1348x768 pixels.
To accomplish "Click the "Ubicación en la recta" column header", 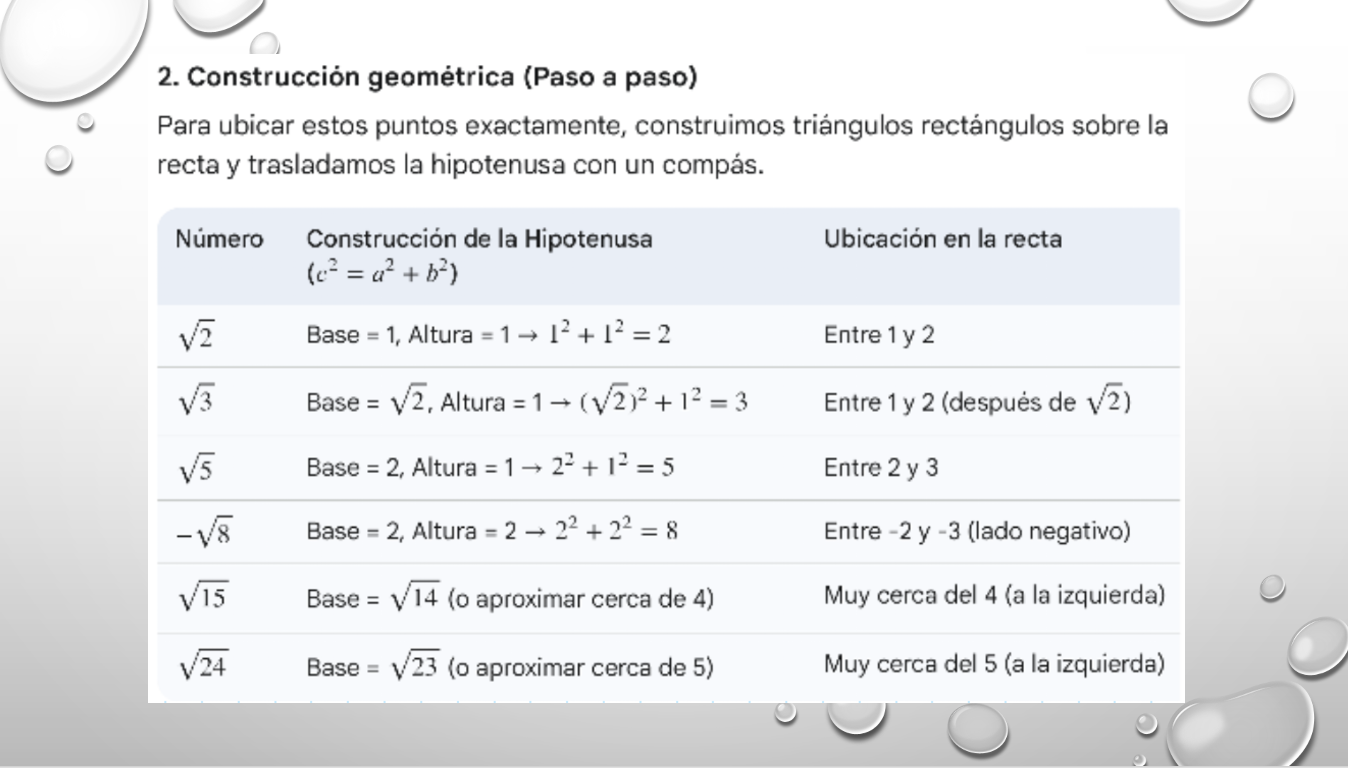I will click(x=943, y=239).
